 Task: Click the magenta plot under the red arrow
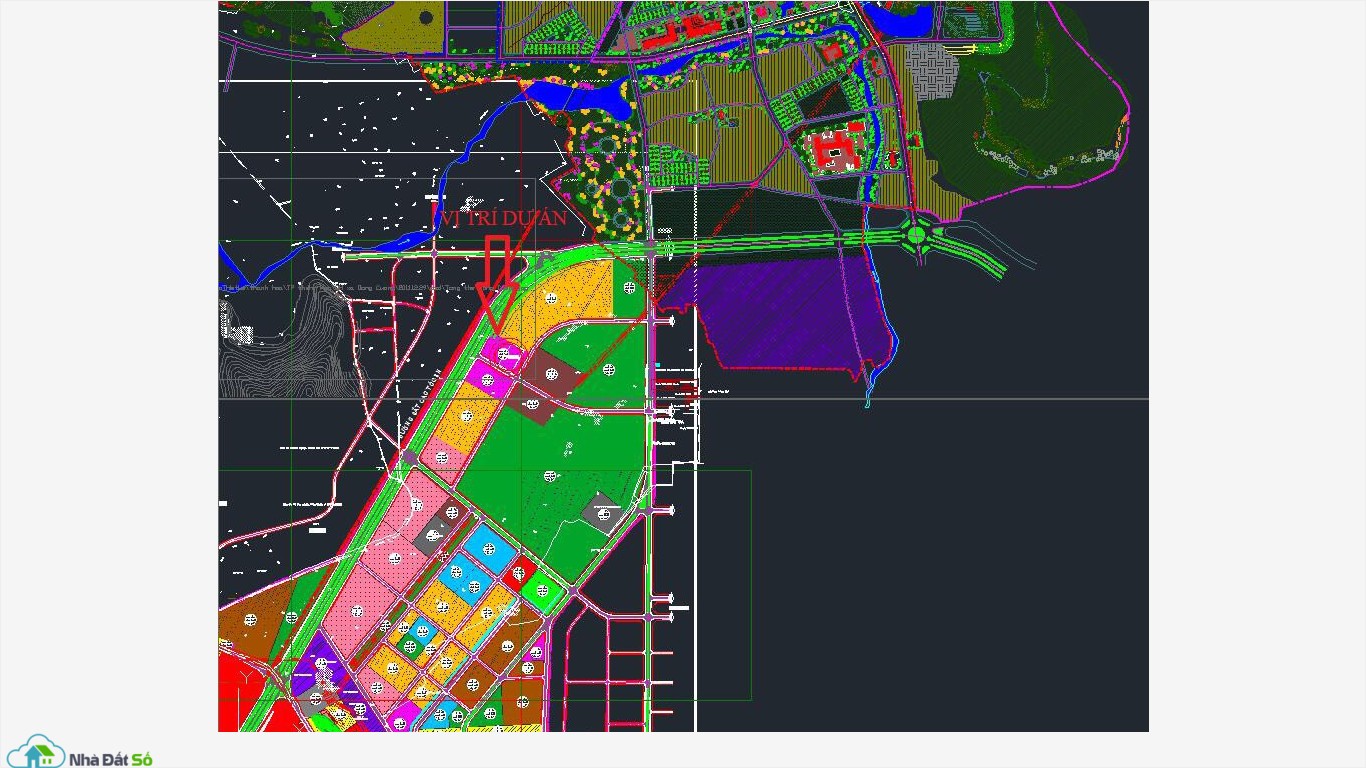[x=503, y=353]
